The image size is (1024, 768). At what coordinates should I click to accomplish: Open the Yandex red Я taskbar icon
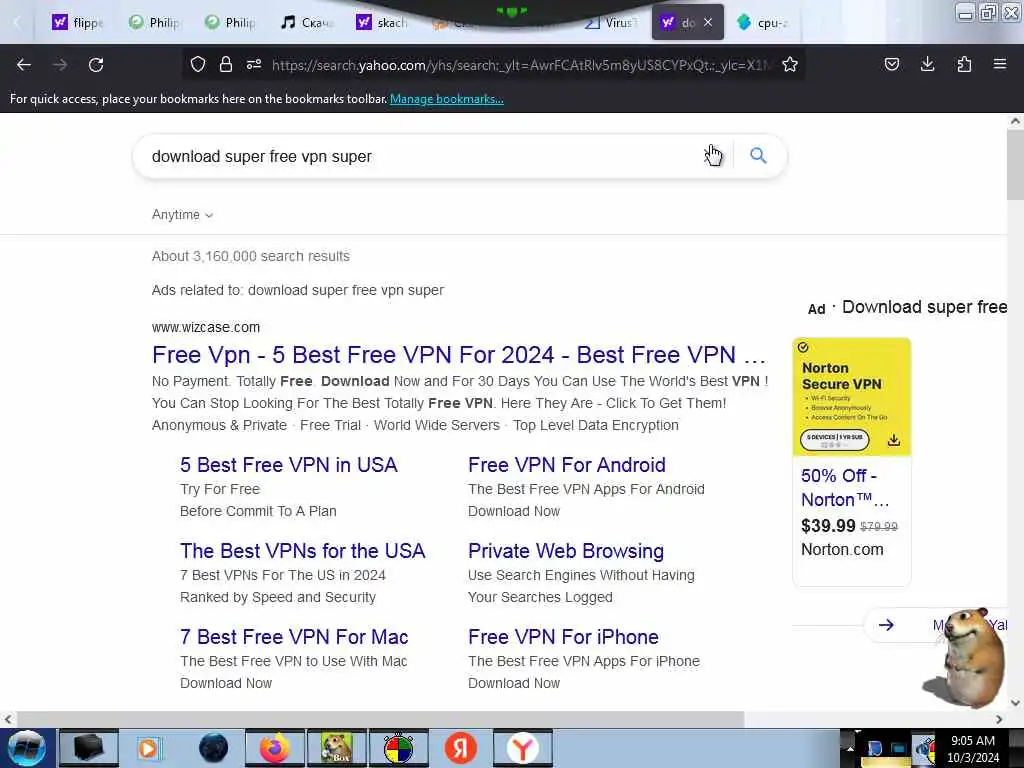pyautogui.click(x=460, y=748)
